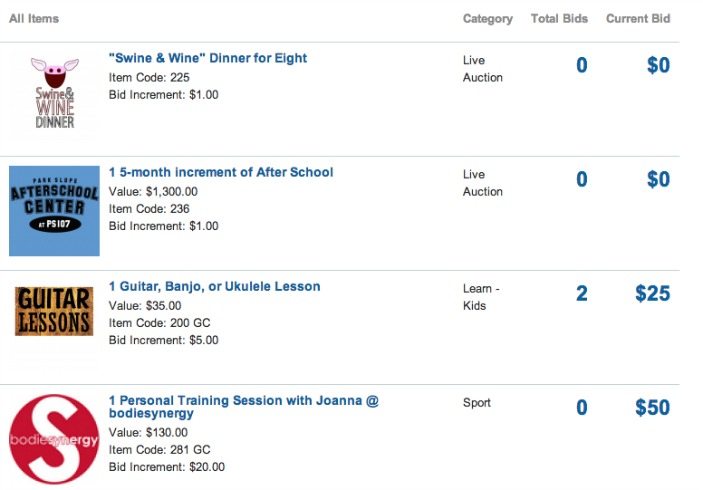The width and height of the screenshot is (703, 490).
Task: Click the All Items heading
Action: [34, 19]
